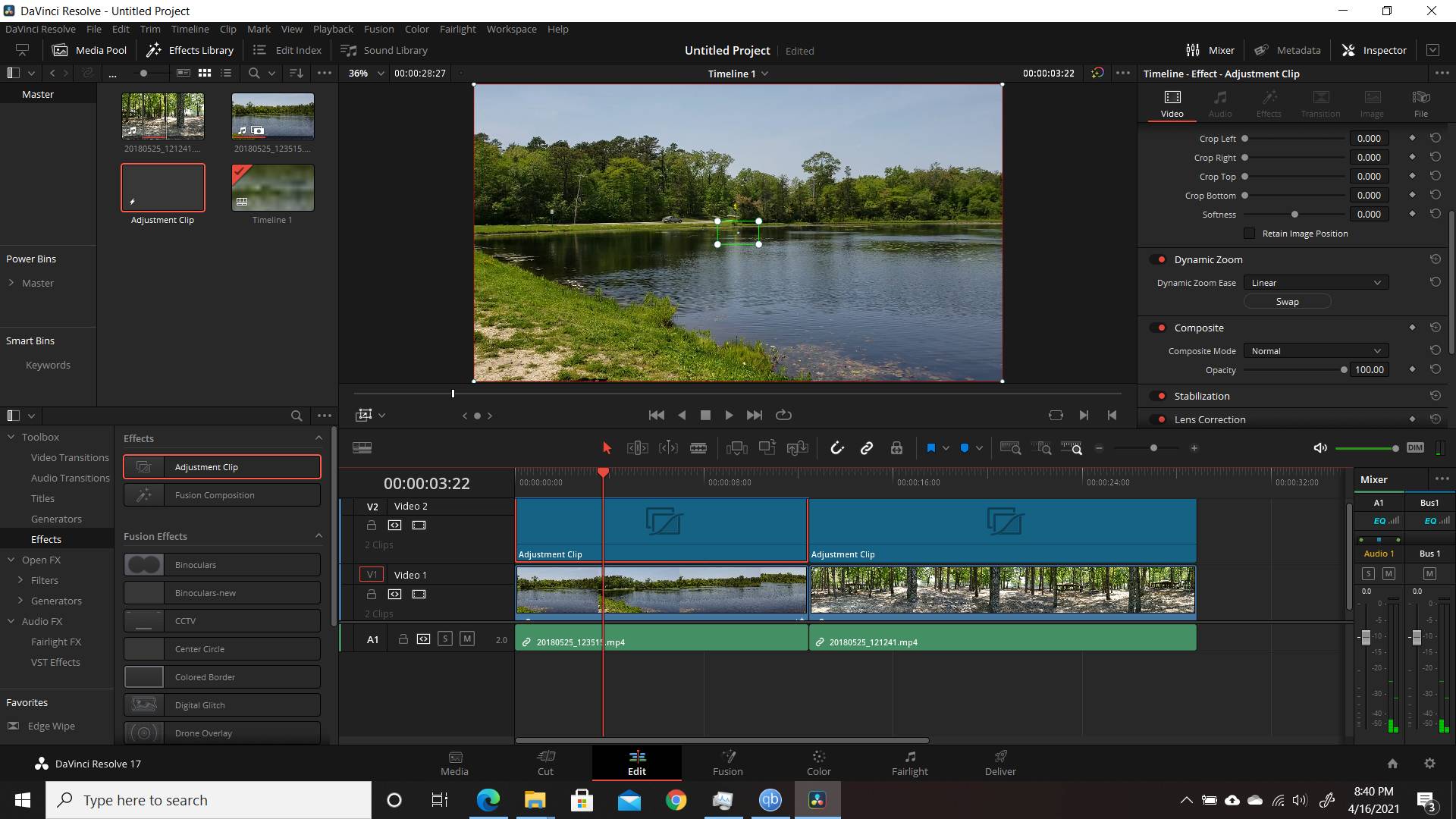Image resolution: width=1456 pixels, height=819 pixels.
Task: Play timeline in reverse
Action: [x=682, y=415]
